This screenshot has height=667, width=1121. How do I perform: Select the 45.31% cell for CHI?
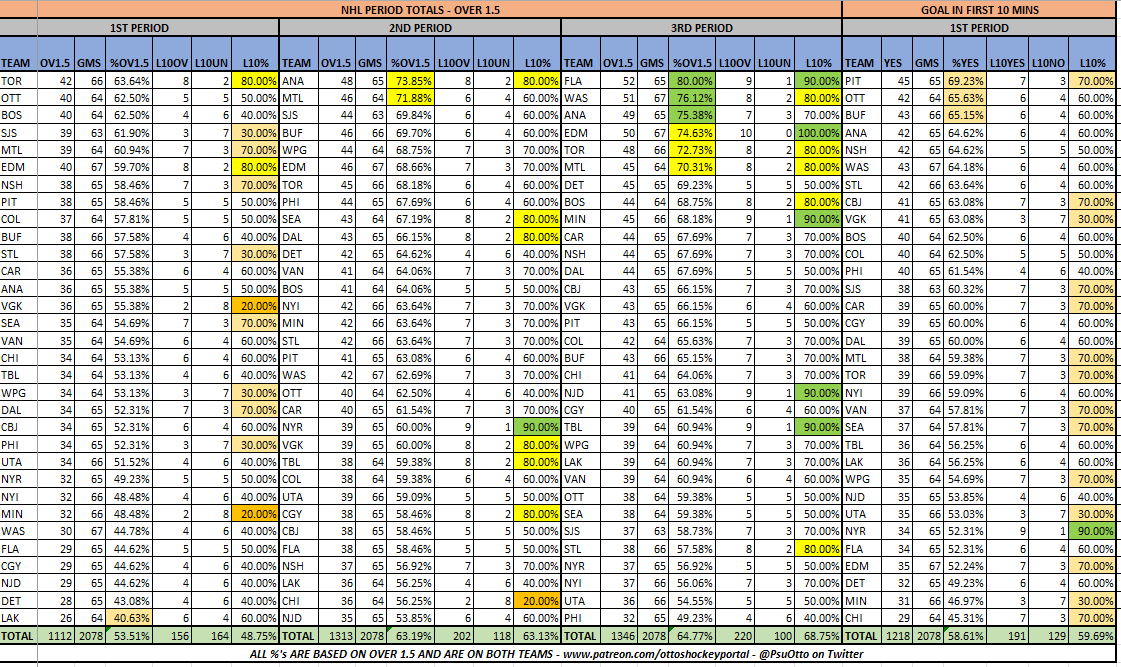pyautogui.click(x=965, y=618)
